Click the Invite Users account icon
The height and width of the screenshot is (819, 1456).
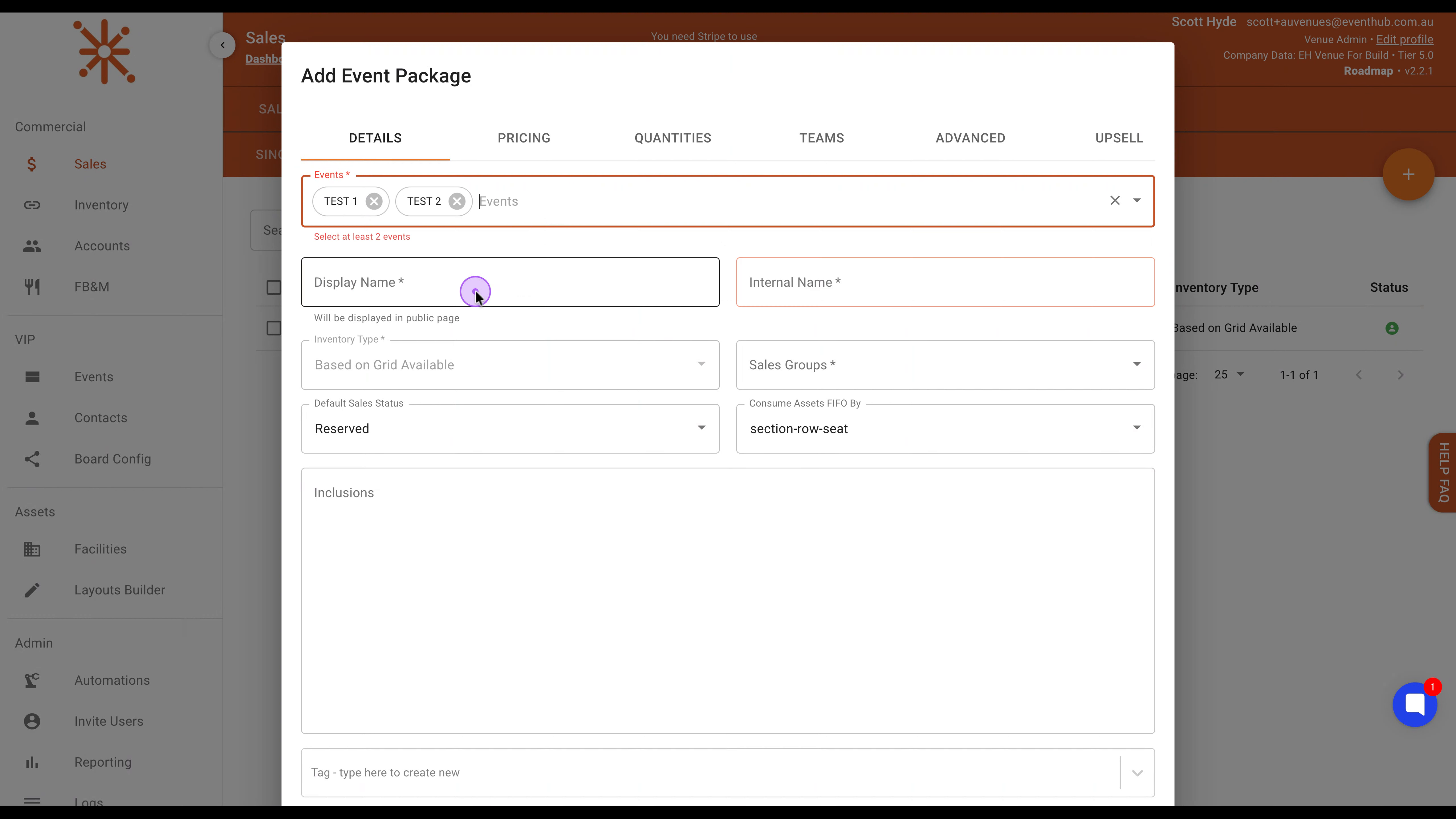coord(32,721)
